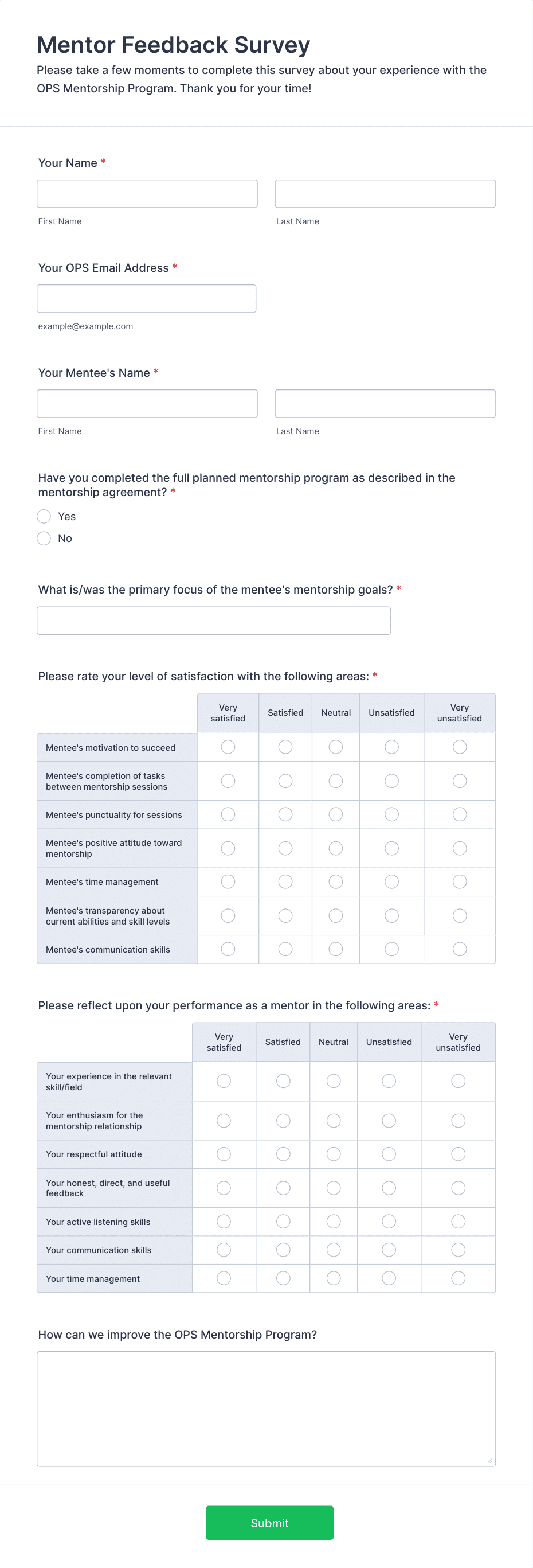Rate "Very satisfied" for your respectful attitude
Screen dimensions: 533x1568
click(224, 1153)
